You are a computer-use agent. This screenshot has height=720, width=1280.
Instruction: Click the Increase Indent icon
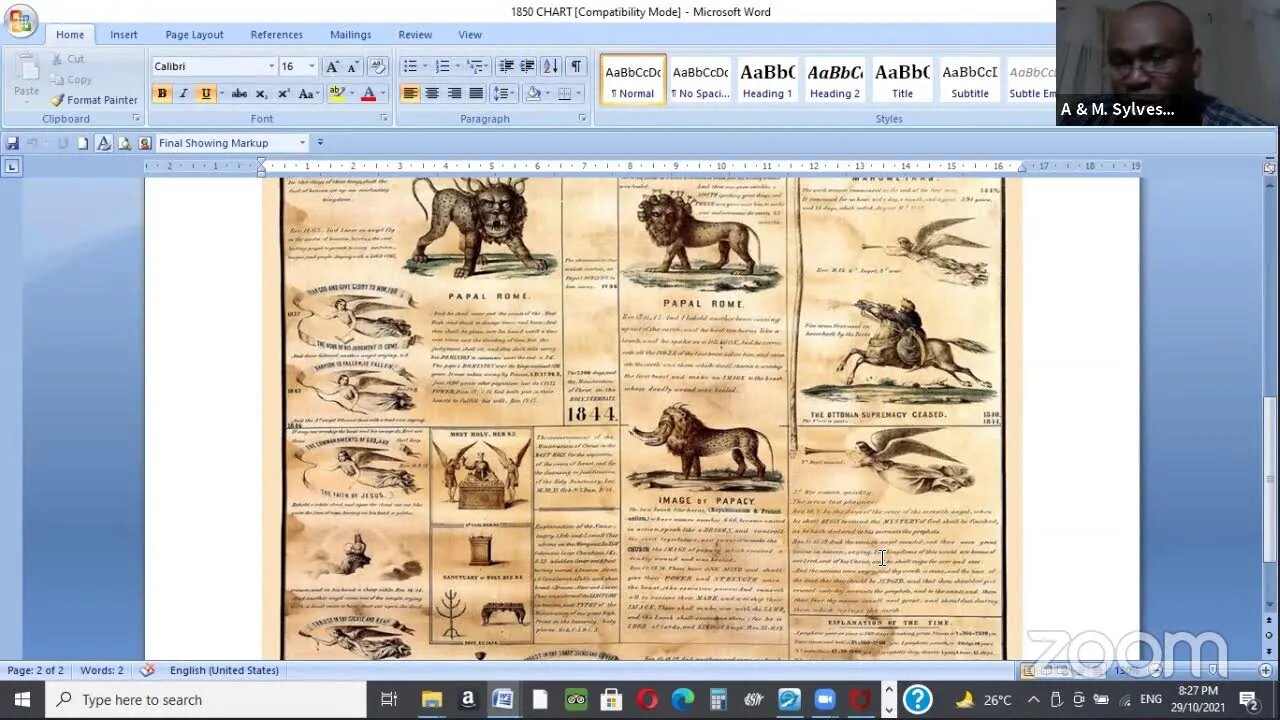(x=527, y=66)
